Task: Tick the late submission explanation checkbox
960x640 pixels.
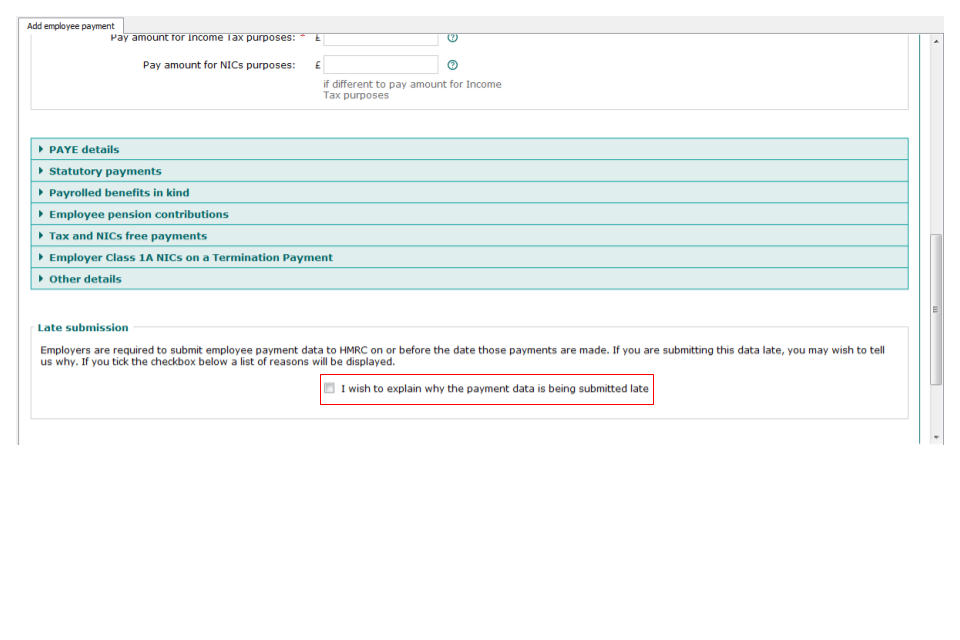Action: coord(329,388)
